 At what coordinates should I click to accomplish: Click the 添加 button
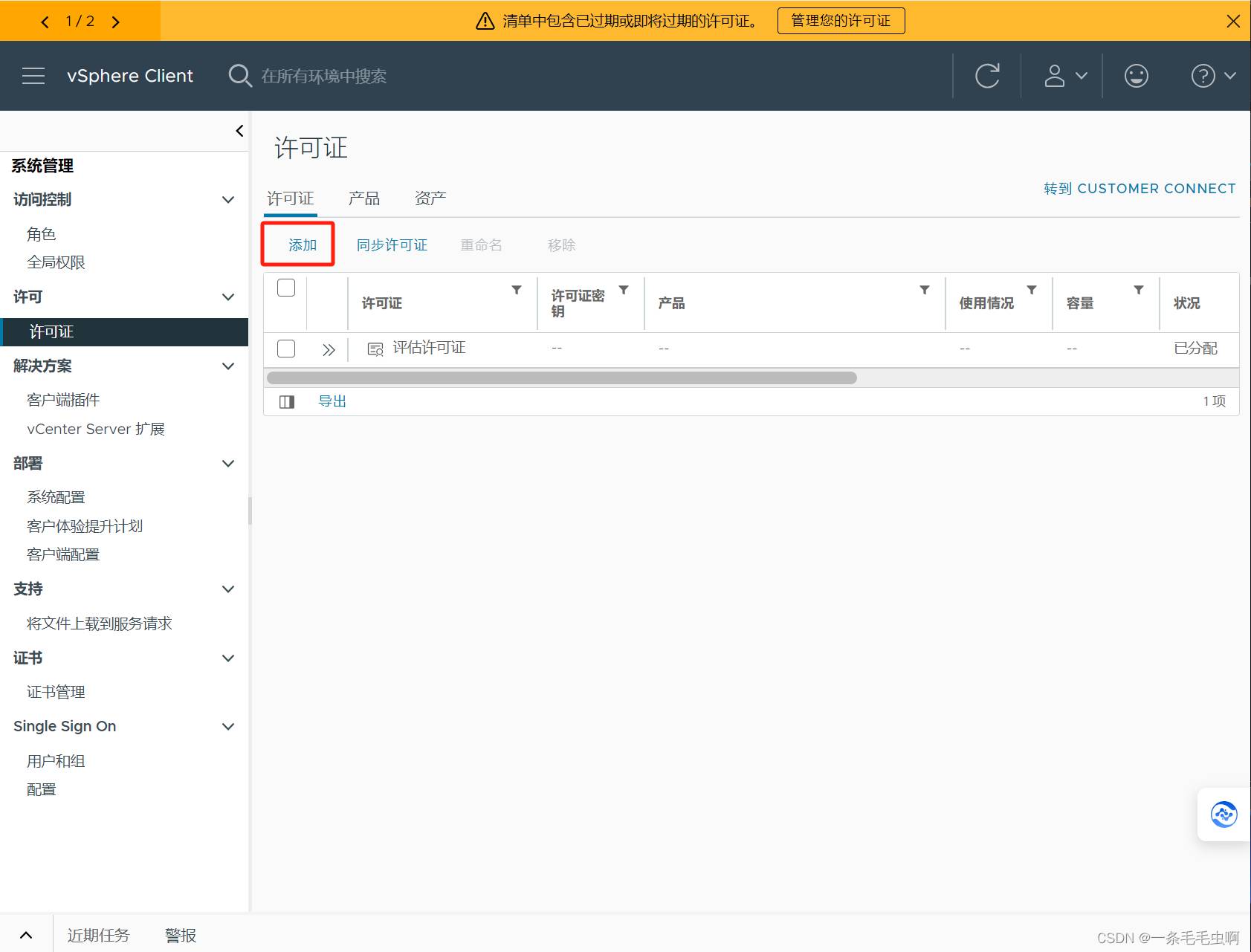click(303, 245)
